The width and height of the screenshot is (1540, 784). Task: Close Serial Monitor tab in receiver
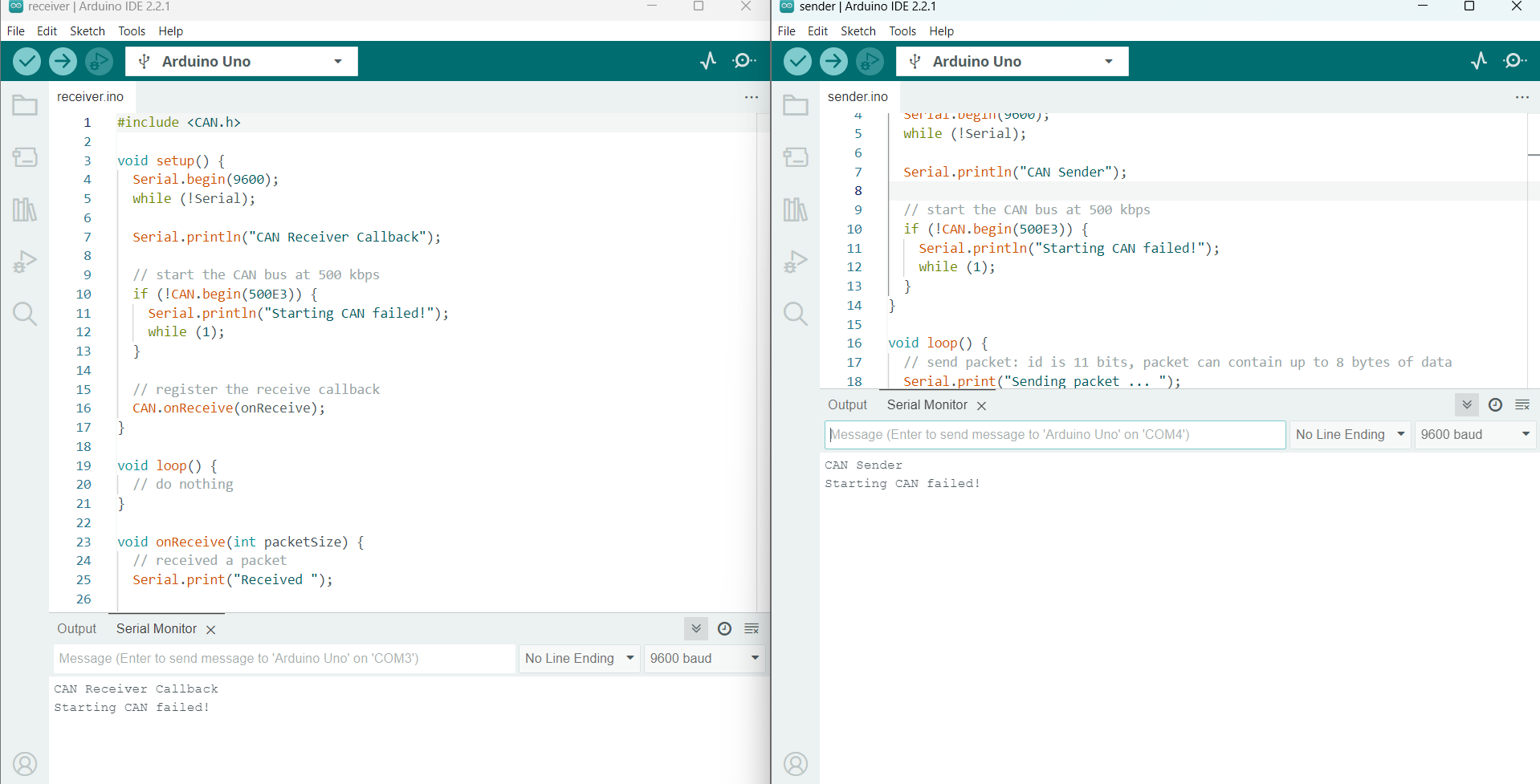tap(211, 630)
